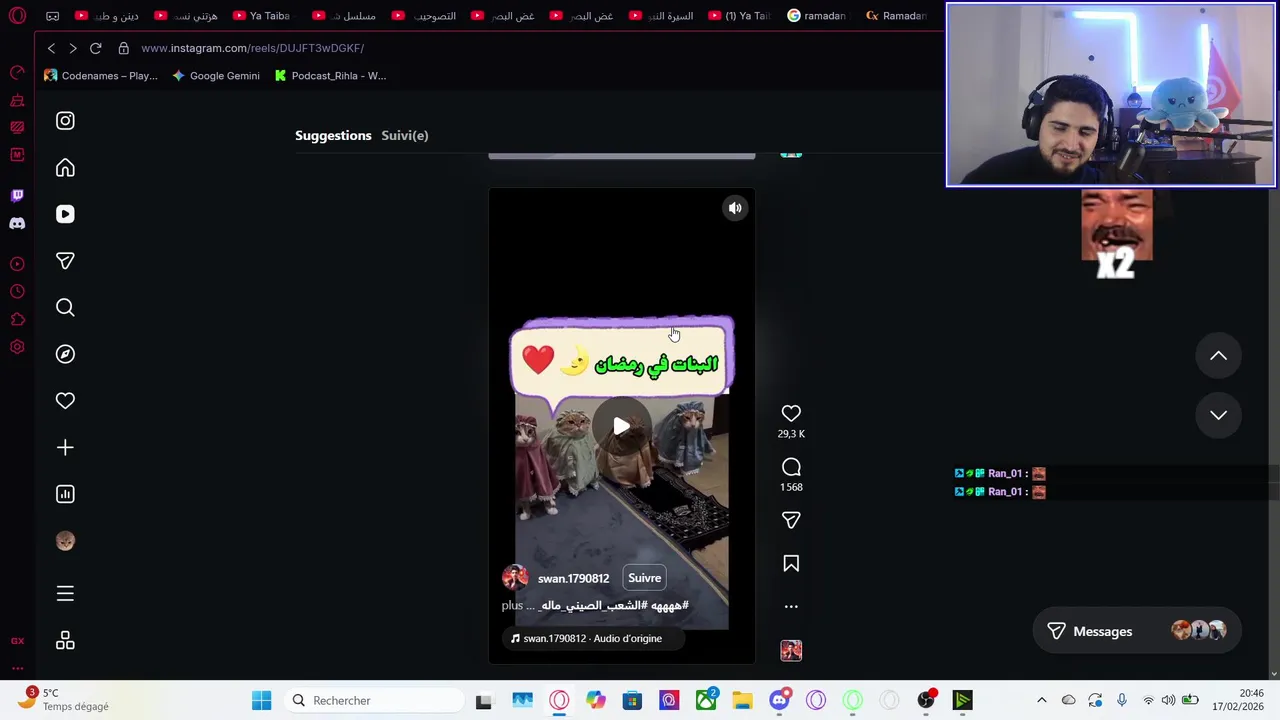Go to the Instagram Home feed

point(65,168)
